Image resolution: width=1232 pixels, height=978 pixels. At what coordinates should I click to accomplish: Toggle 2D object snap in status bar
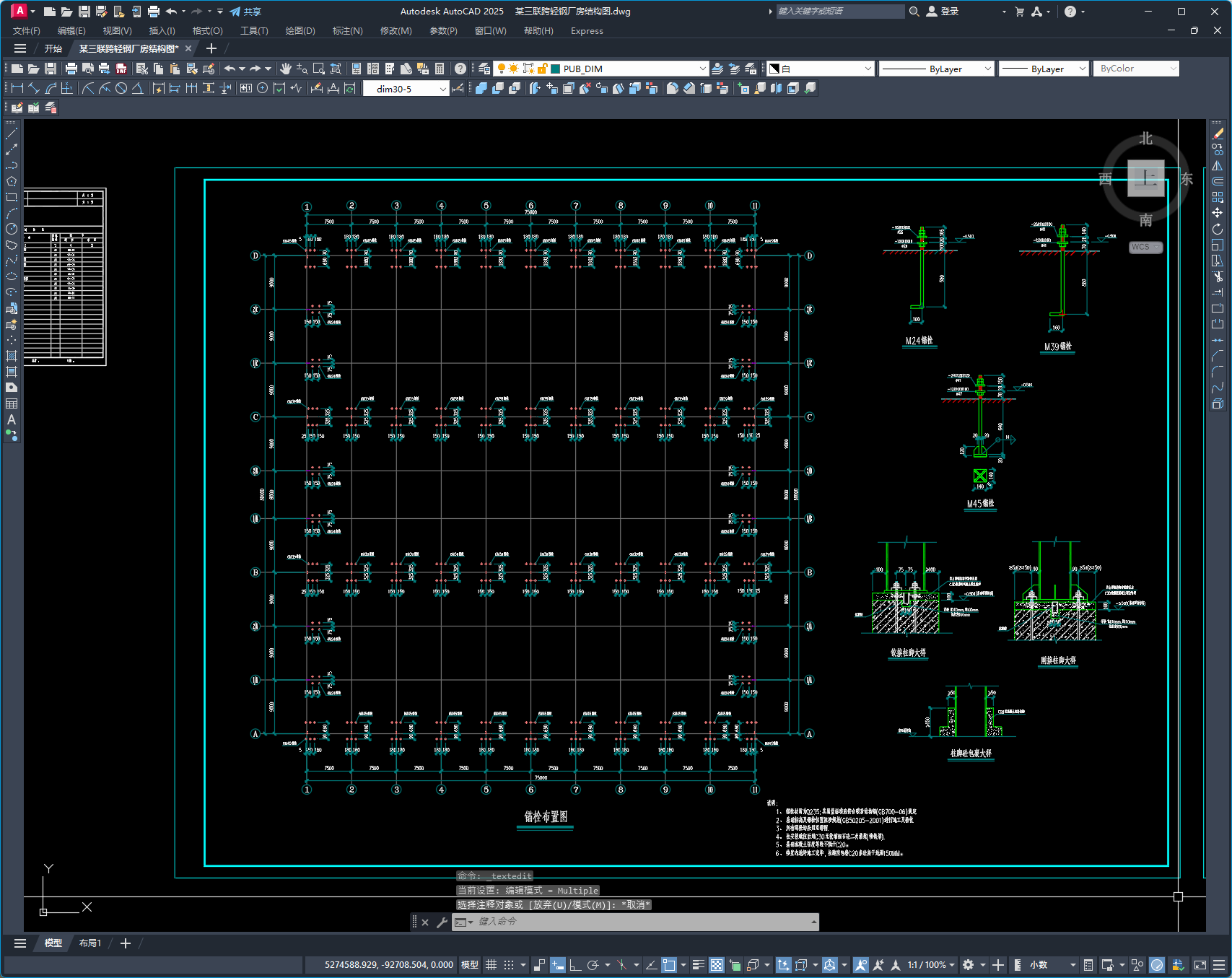[669, 965]
